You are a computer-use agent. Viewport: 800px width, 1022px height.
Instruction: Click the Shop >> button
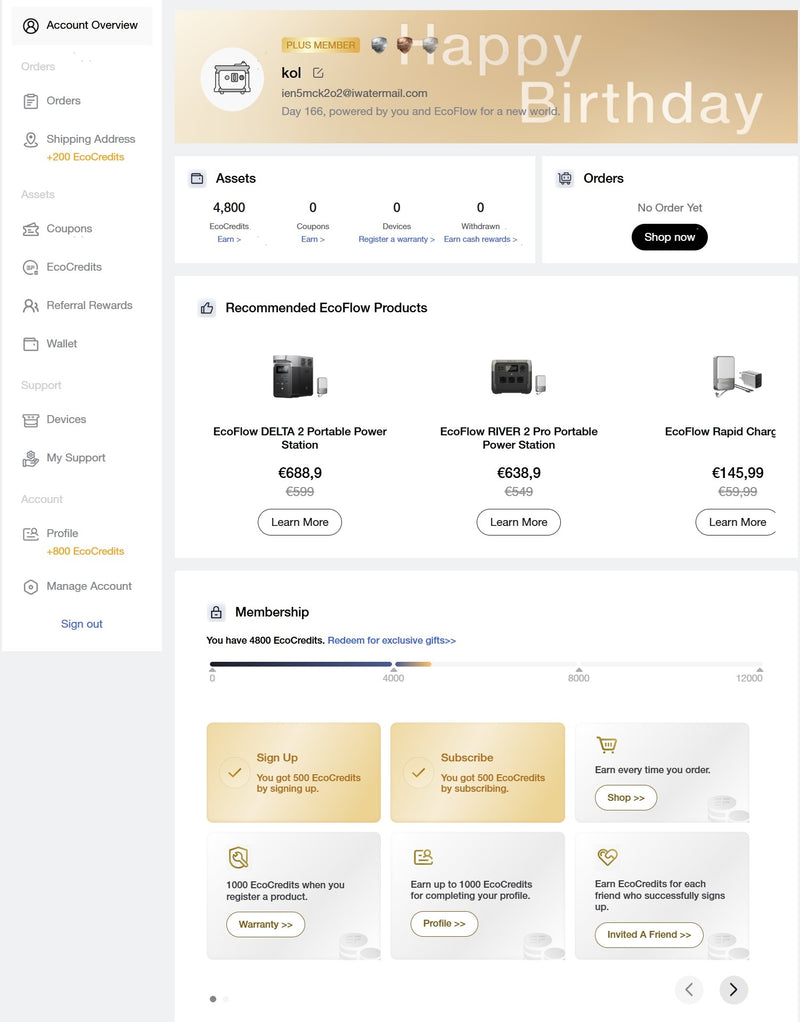(626, 798)
